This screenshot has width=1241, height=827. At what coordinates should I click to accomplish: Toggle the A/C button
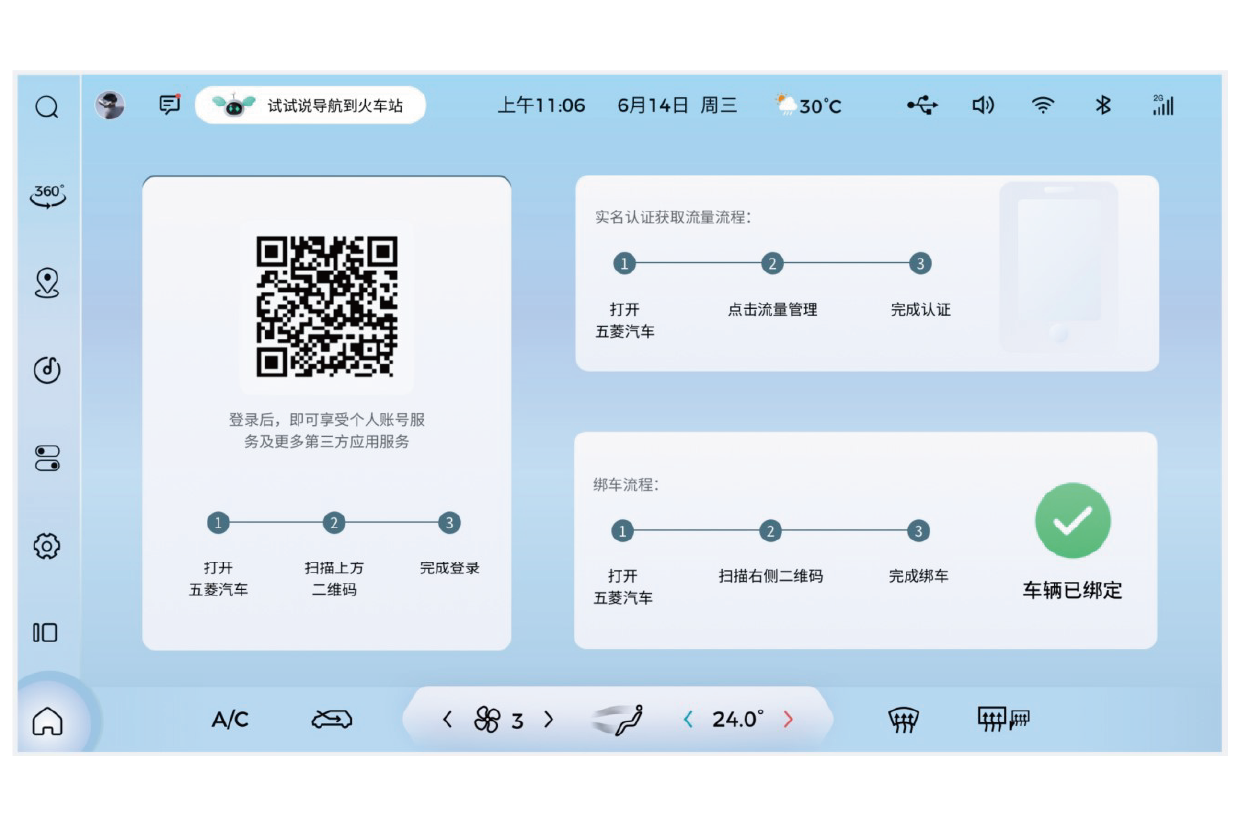(x=230, y=719)
